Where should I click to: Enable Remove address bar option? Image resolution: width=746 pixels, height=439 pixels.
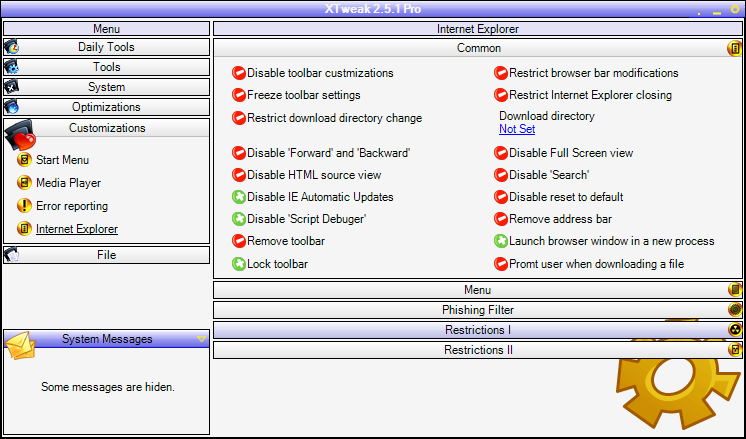(501, 219)
